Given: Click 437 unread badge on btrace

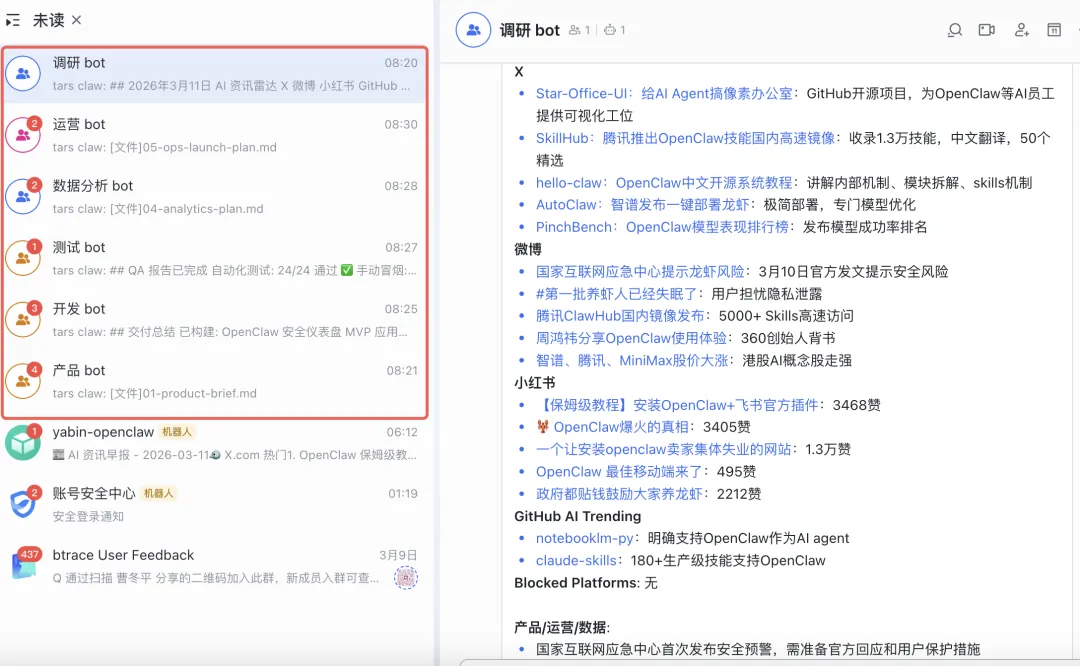Looking at the screenshot, I should (x=30, y=554).
